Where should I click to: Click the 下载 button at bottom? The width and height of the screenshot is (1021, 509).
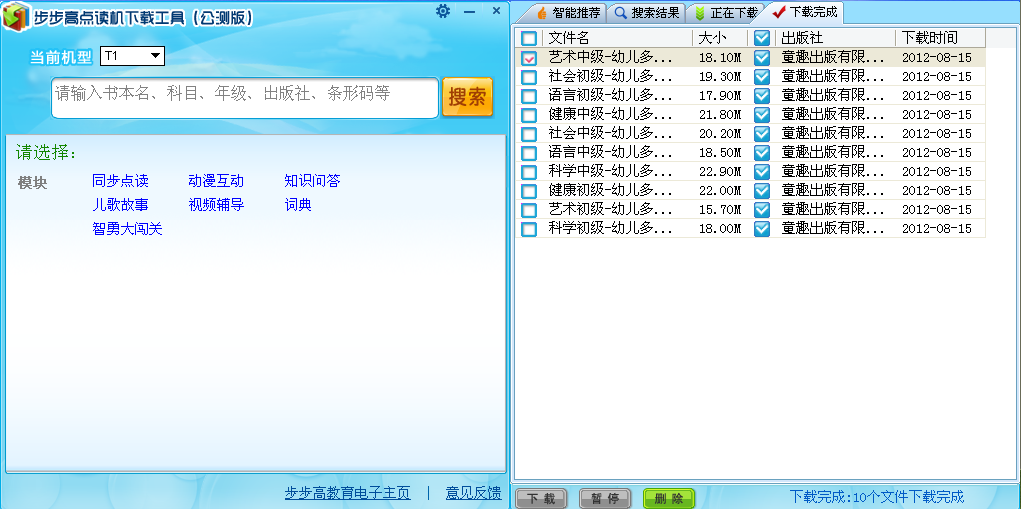(541, 499)
